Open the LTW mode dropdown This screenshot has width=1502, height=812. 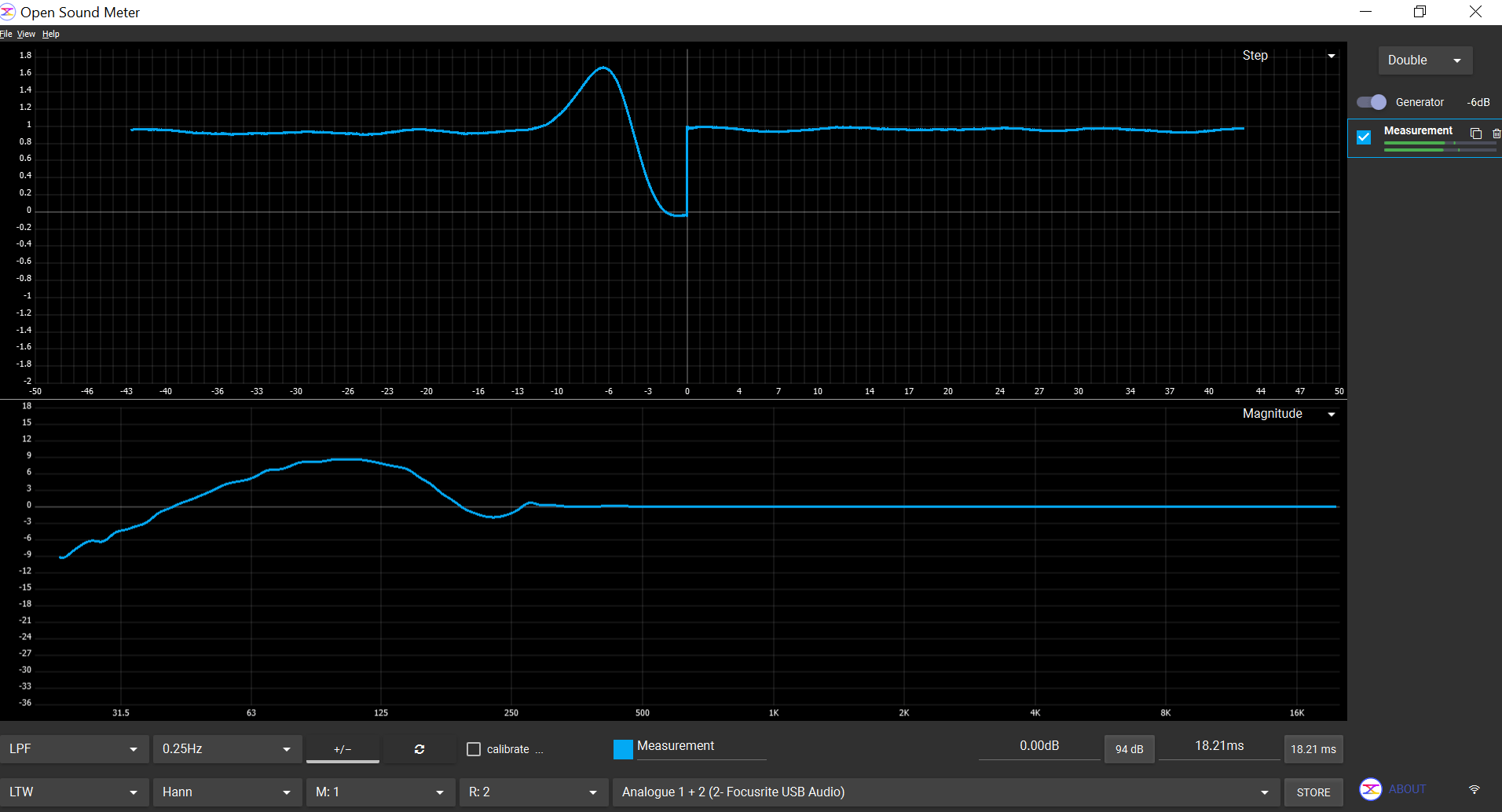click(75, 792)
